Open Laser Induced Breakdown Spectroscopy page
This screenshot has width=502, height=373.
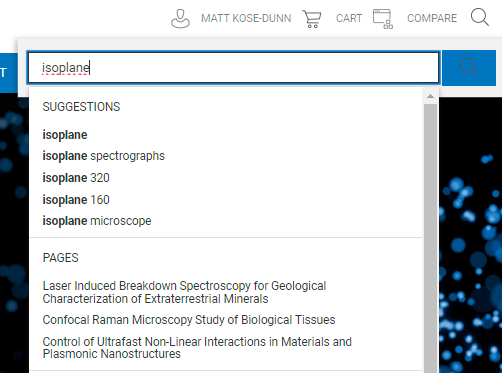tap(184, 292)
